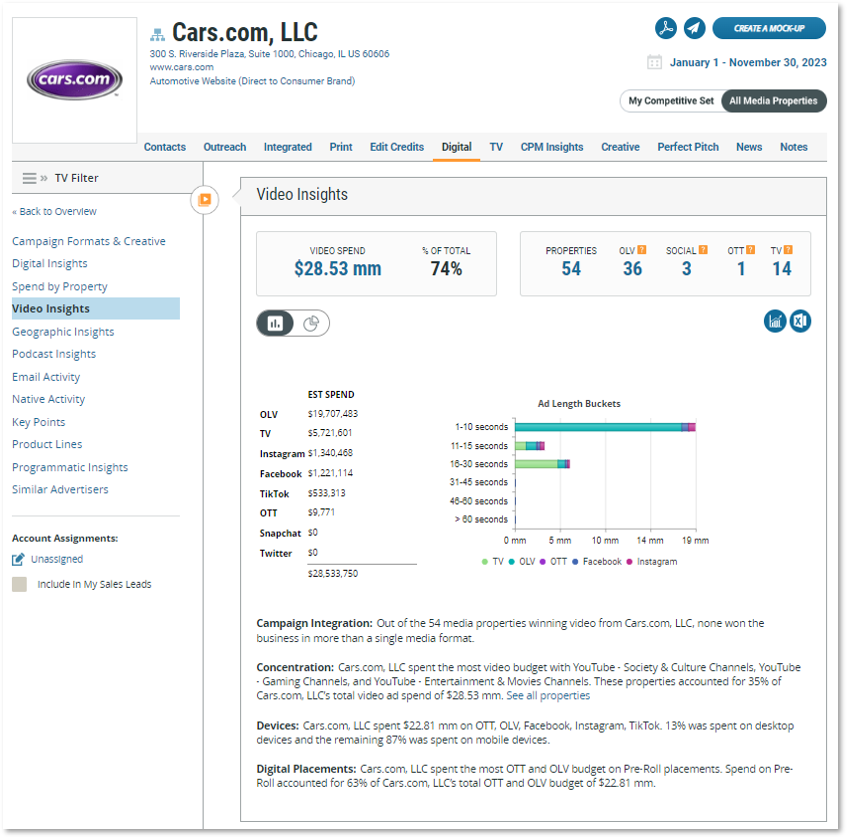
Task: Click the date range January 1 - November 30, 2023
Action: [x=748, y=62]
